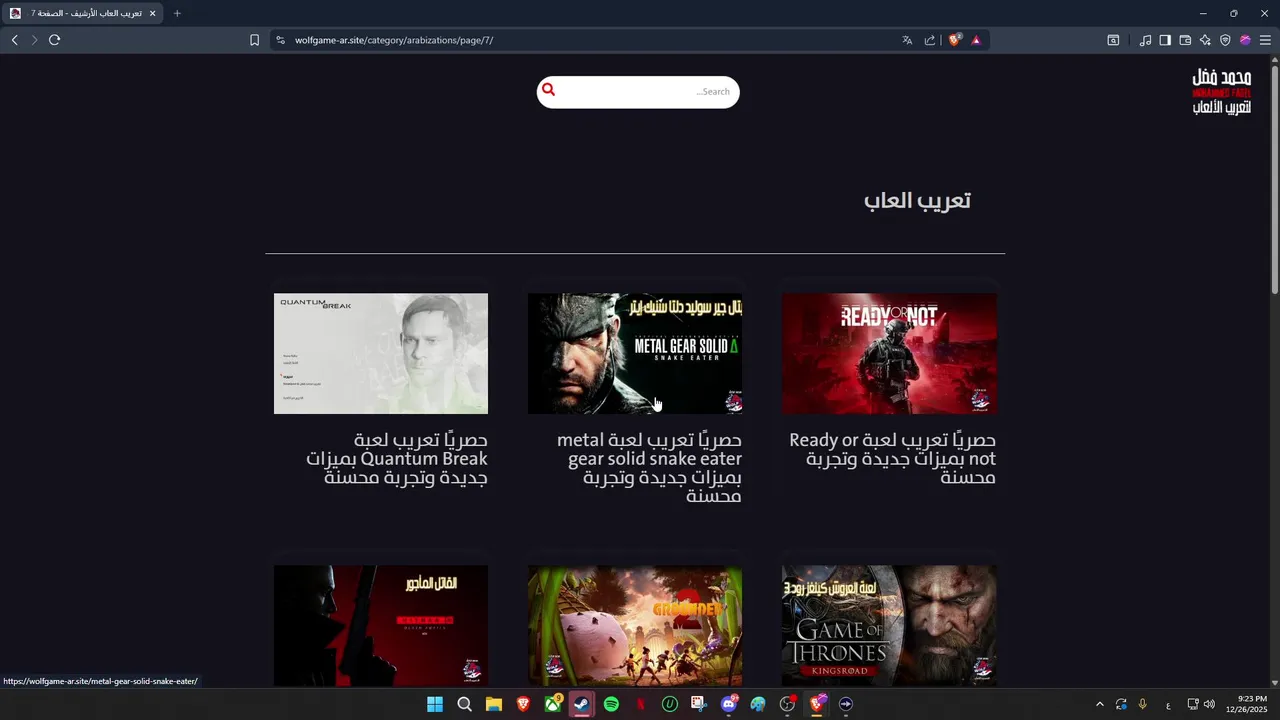Open the Mohamed Fadl site logo
Screen dimensions: 1280x720
point(1221,91)
